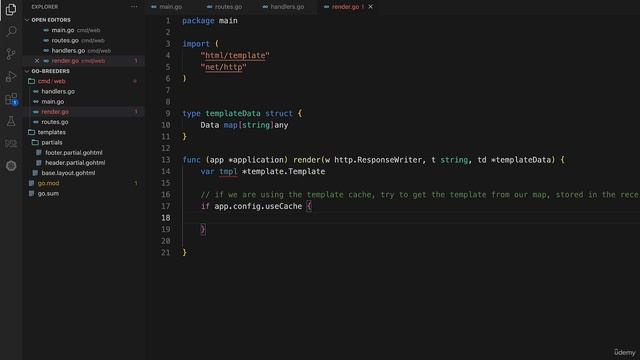Open the go.mod file
640x360 pixels.
49,183
